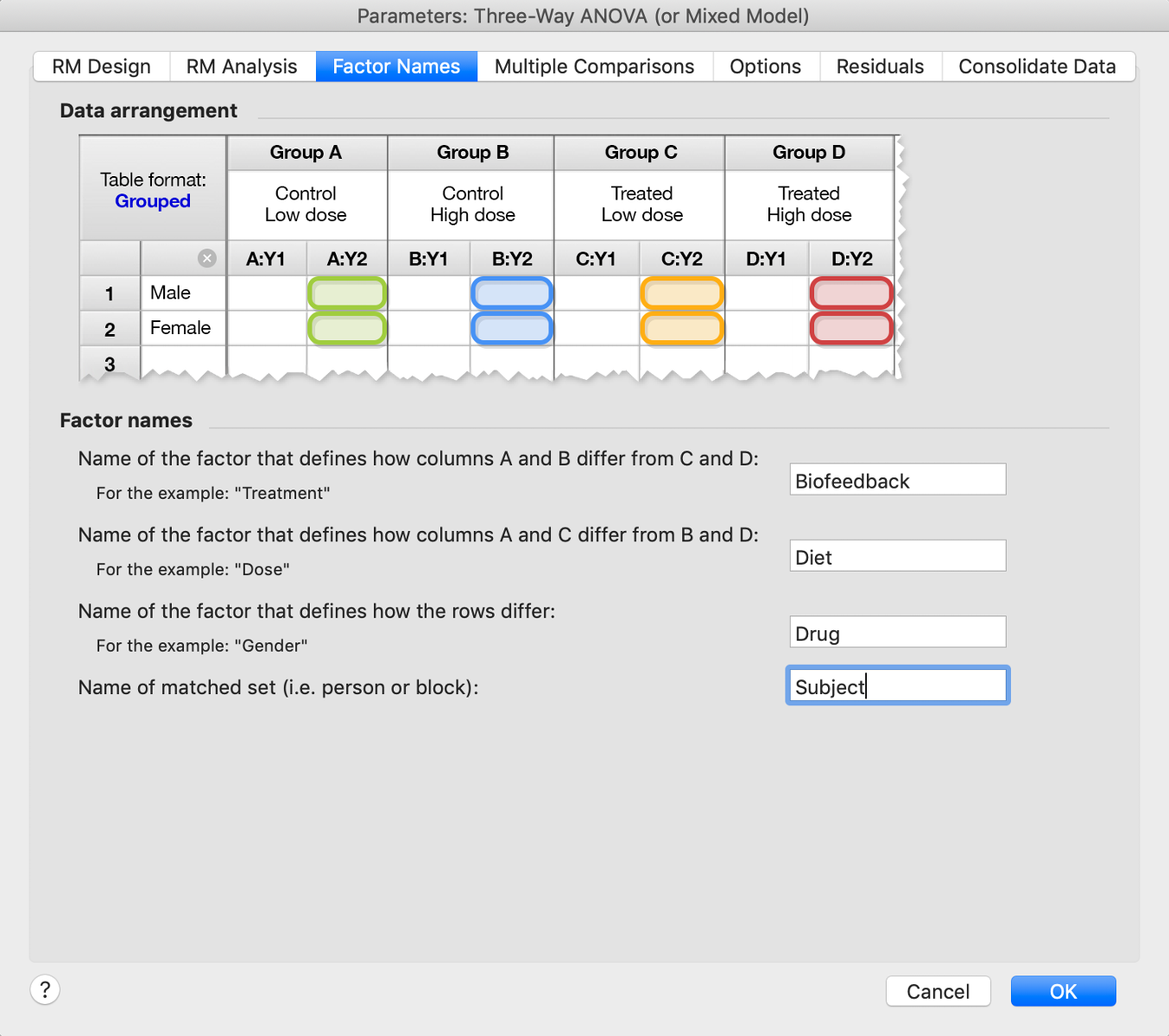The width and height of the screenshot is (1169, 1036).
Task: Select the Diet factor name field
Action: click(897, 555)
